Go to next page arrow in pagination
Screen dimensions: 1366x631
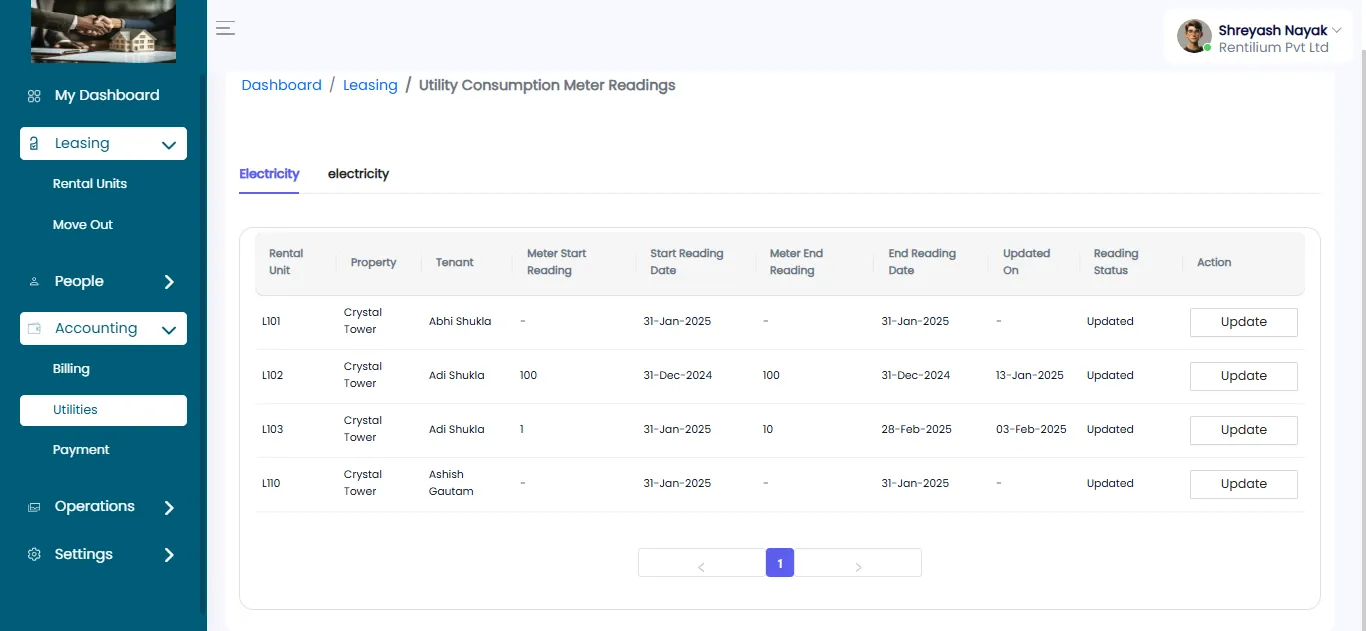click(858, 567)
